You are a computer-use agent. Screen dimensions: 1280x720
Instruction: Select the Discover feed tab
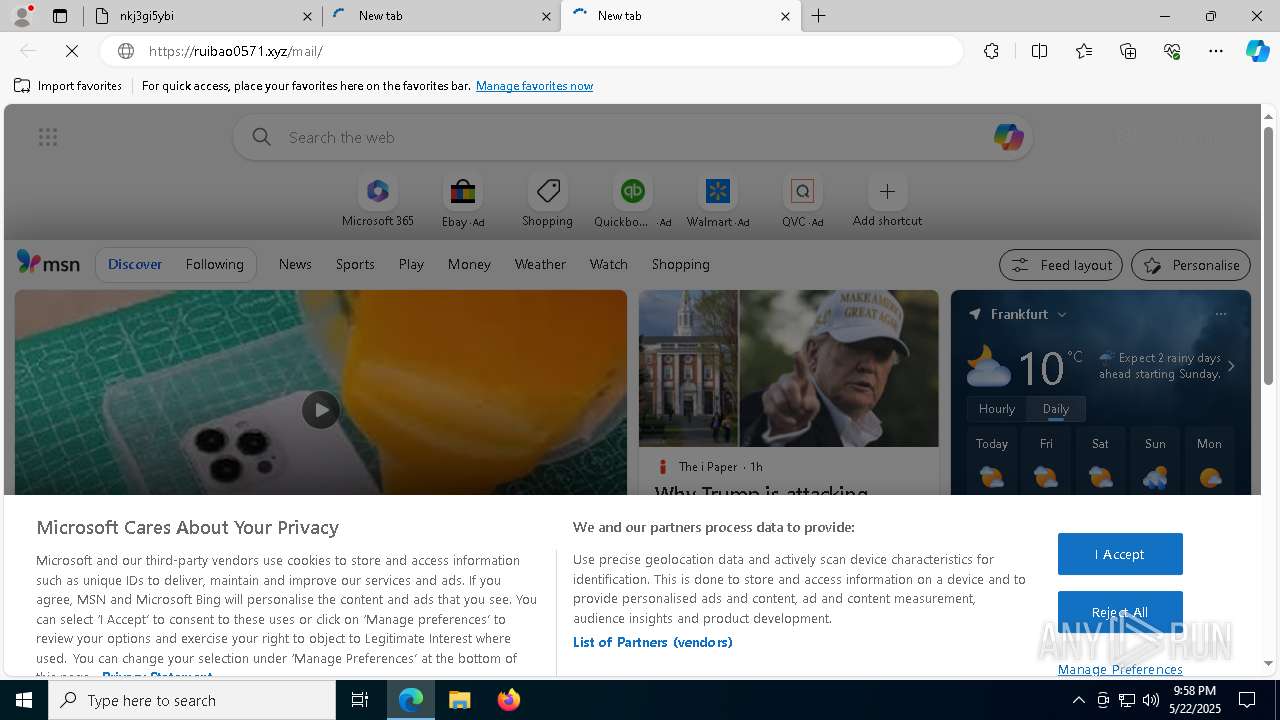pos(135,264)
